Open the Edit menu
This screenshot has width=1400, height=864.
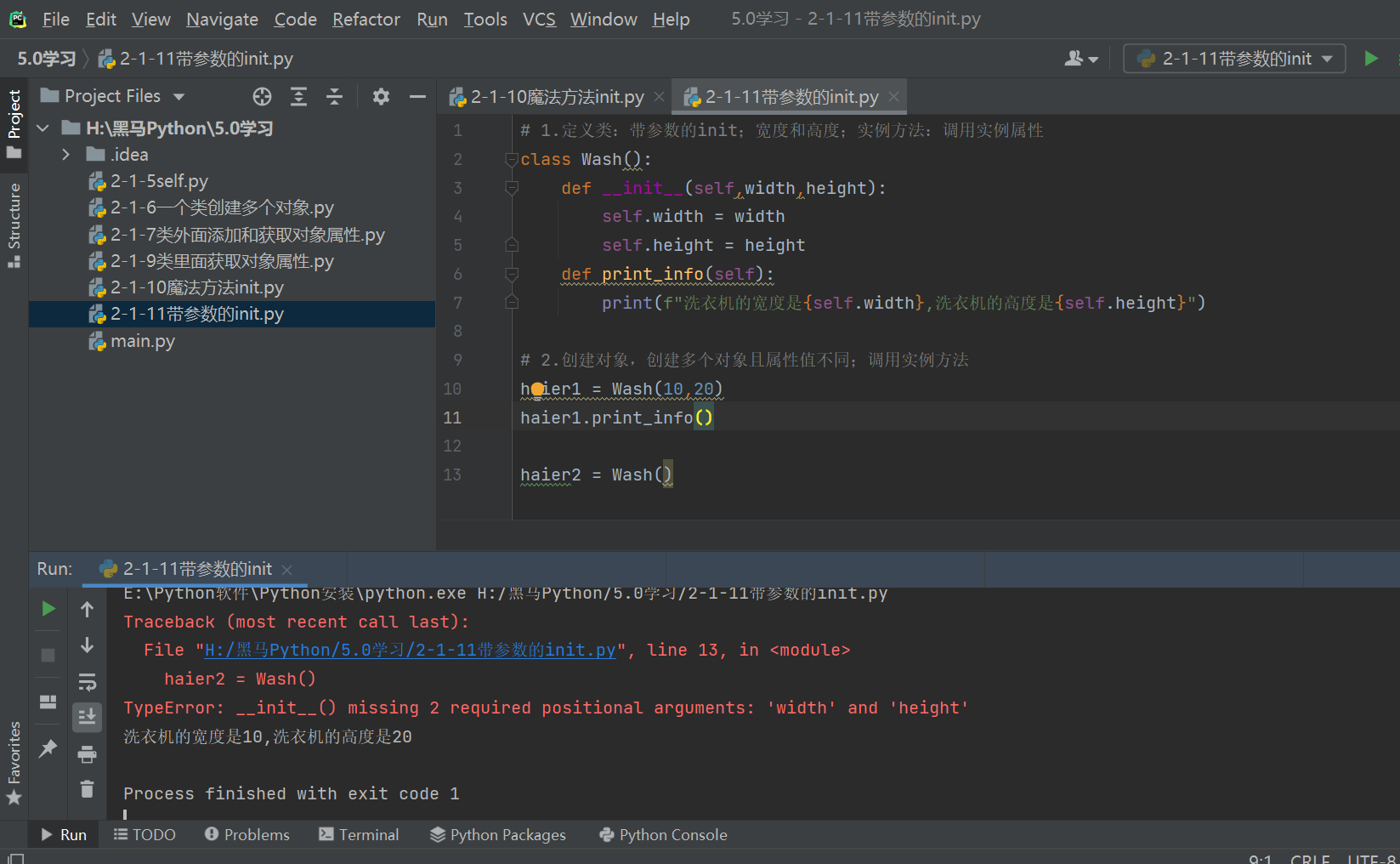(101, 19)
